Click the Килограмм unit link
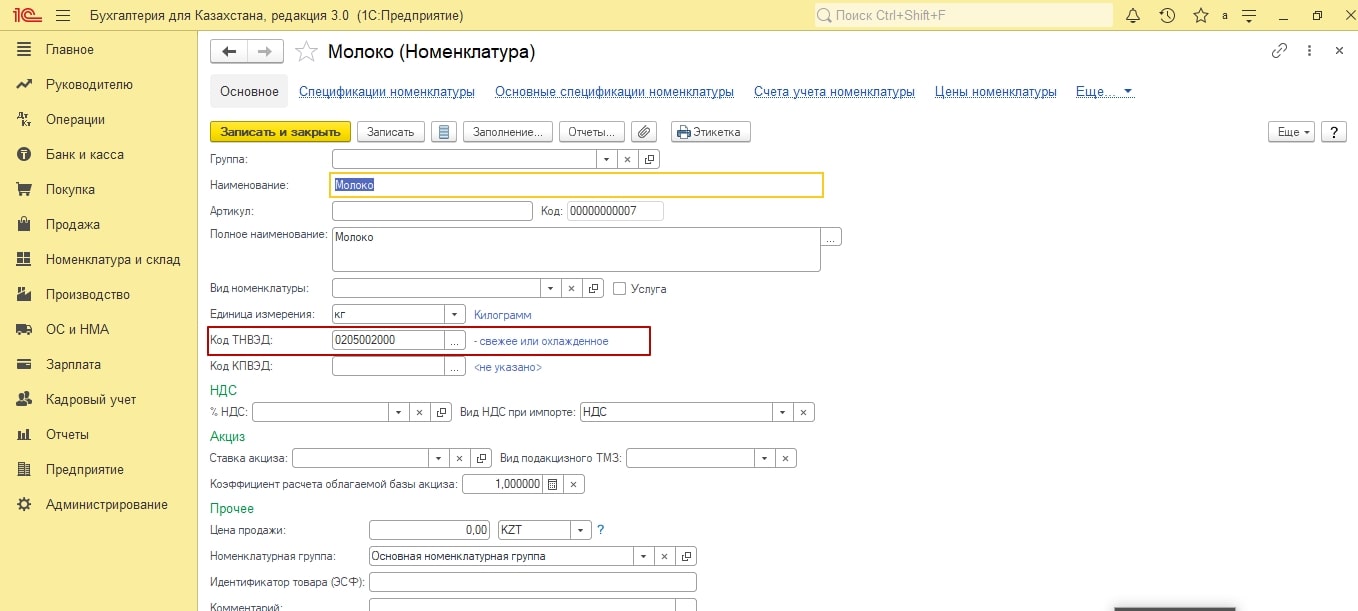The height and width of the screenshot is (611, 1358). (x=502, y=314)
